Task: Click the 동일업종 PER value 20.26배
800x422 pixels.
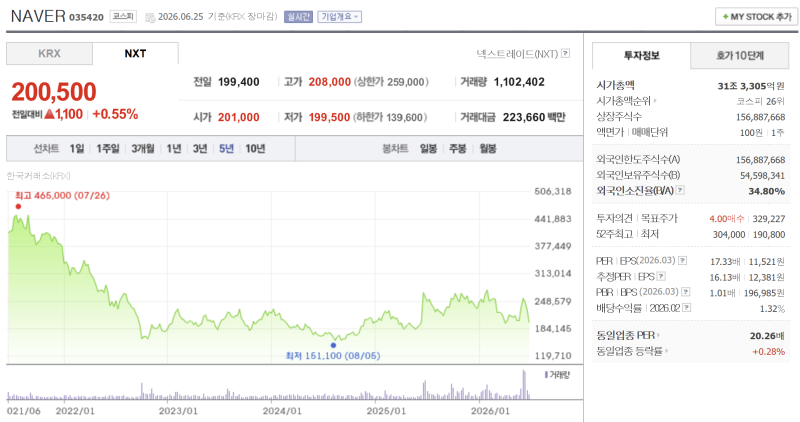Action: coord(767,336)
